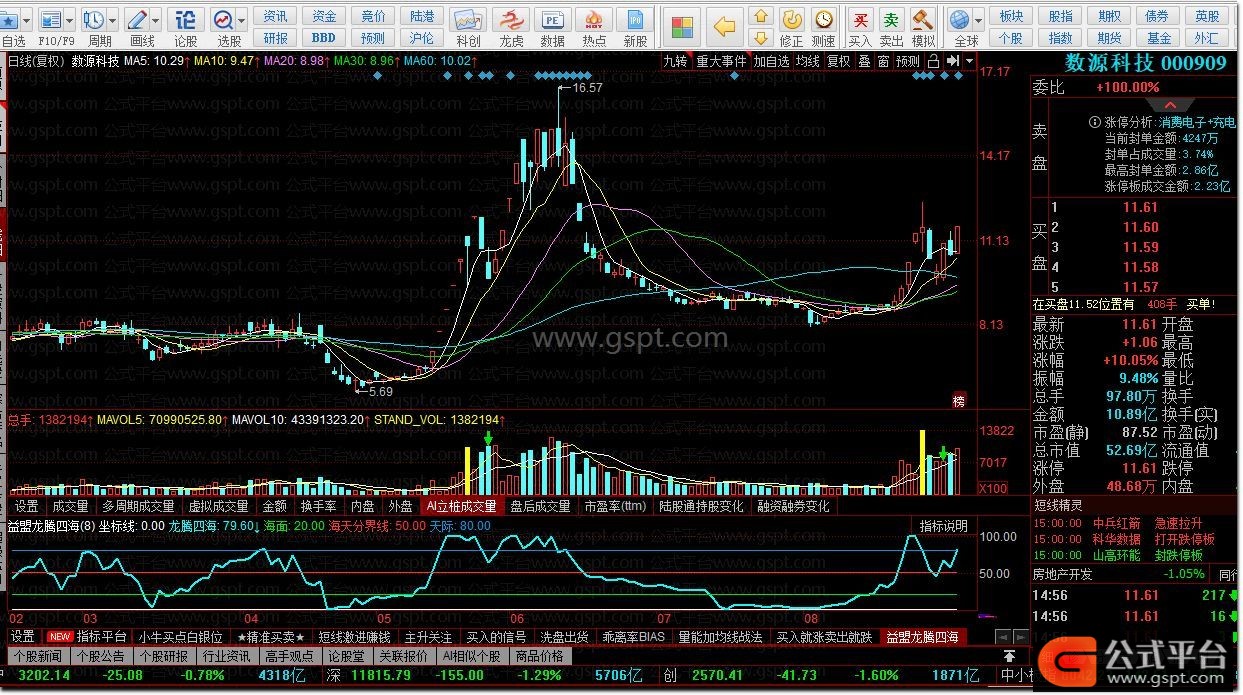Click the 沪伦 button
The width and height of the screenshot is (1243, 695).
[x=422, y=38]
